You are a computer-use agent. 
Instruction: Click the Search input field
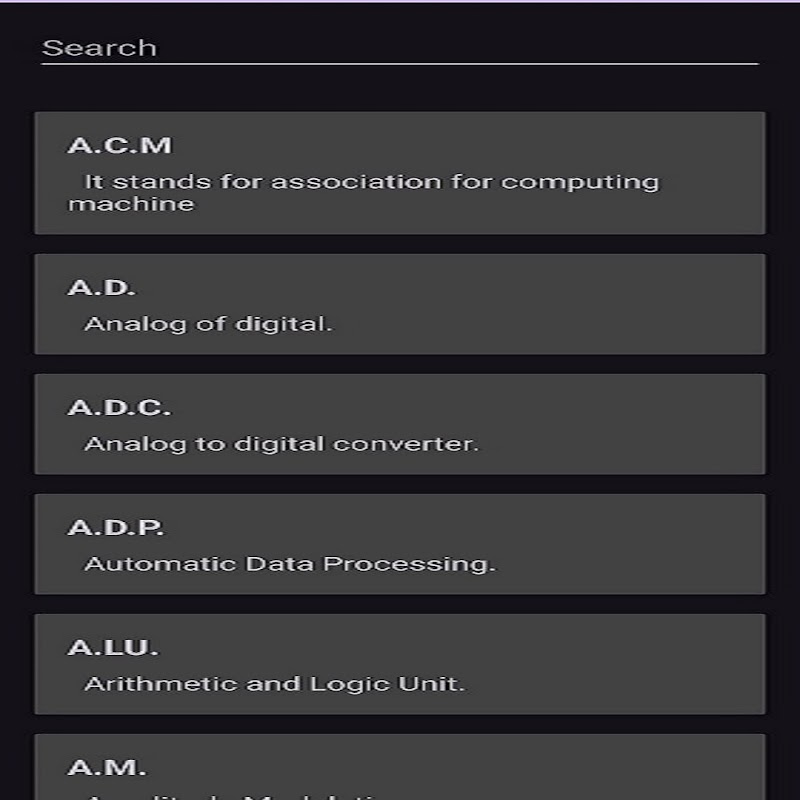tap(400, 48)
